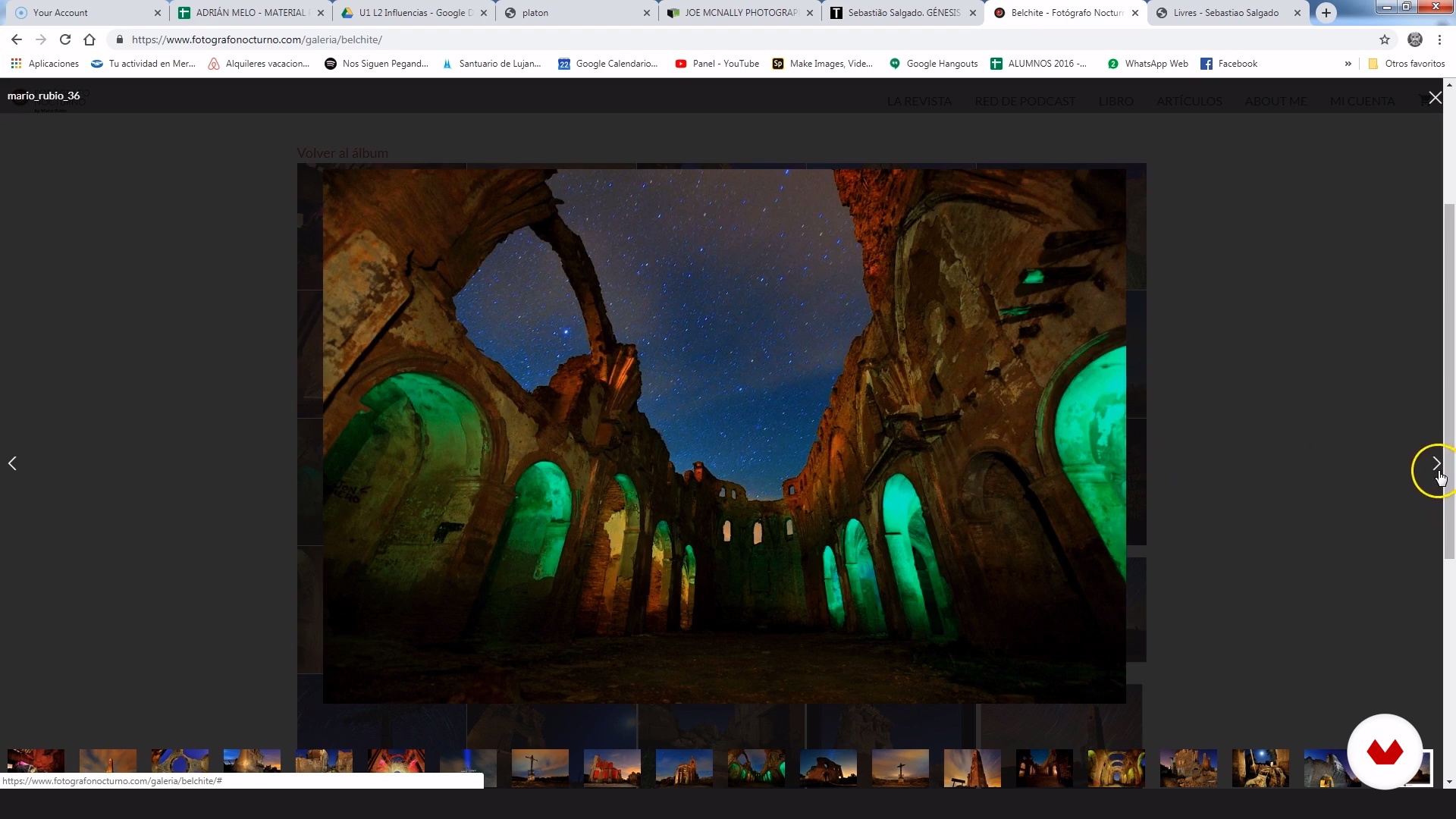The width and height of the screenshot is (1456, 819).
Task: Open the Aplicaciones apps shortcut
Action: click(45, 64)
